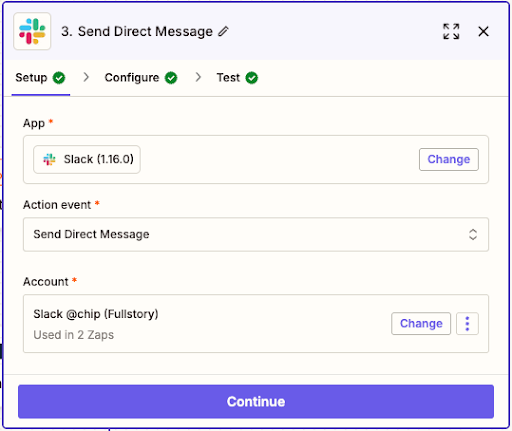Viewport: 512px width, 431px height.
Task: Edit step name with pencil icon
Action: pos(223,31)
